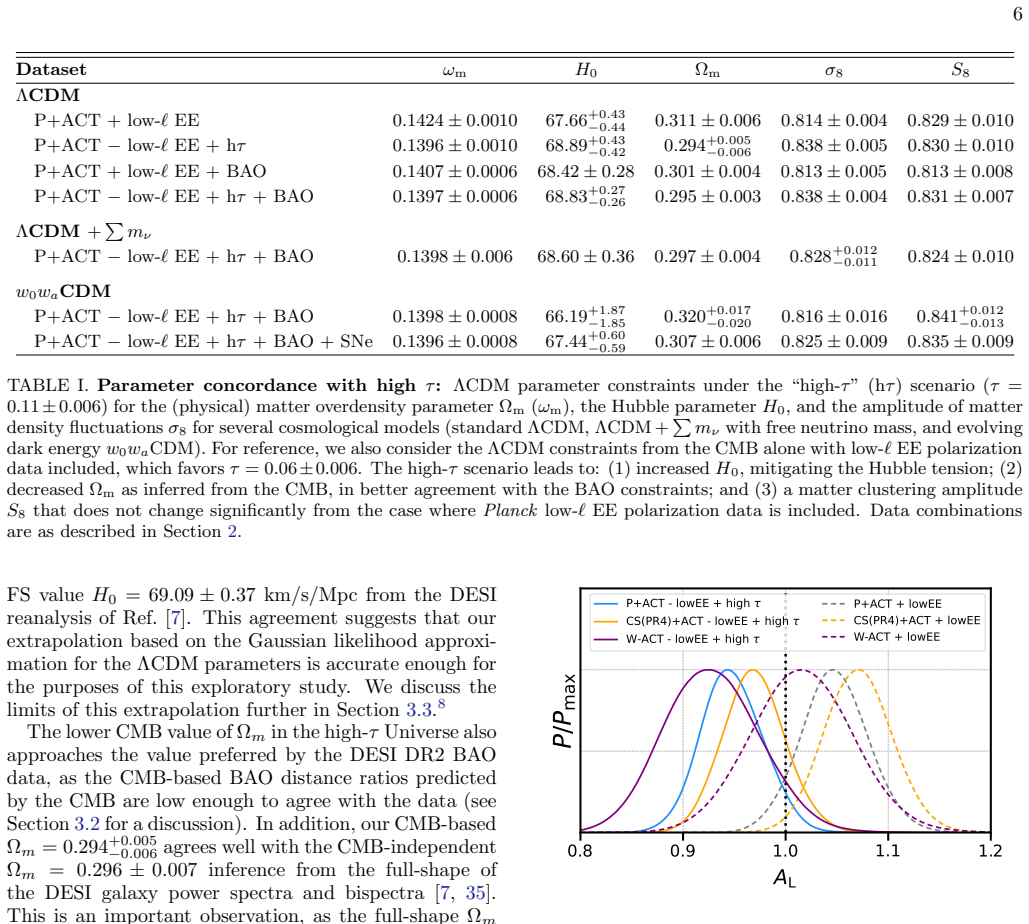Click legend entry 'W-ACT + lowEE'
Screen dimensions: 1029x924
click(x=896, y=637)
